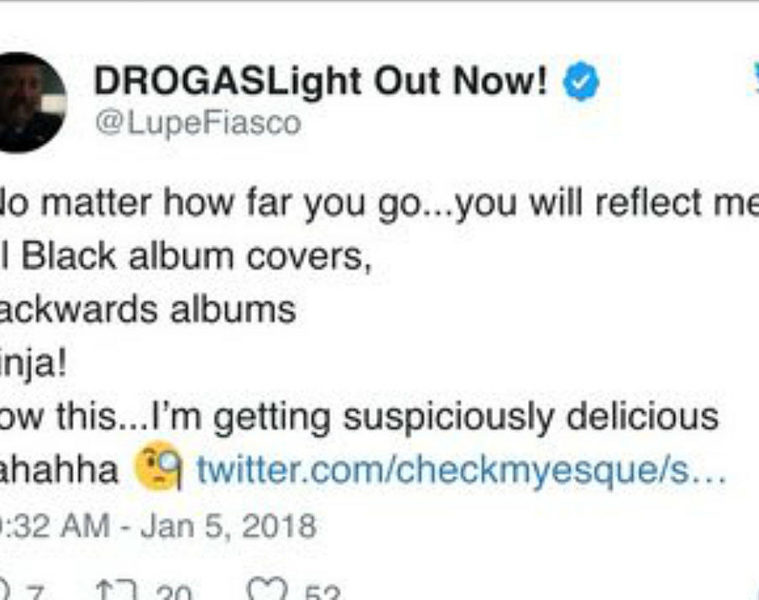The width and height of the screenshot is (759, 600).
Task: Retweet using the arrows icon
Action: coord(118,590)
